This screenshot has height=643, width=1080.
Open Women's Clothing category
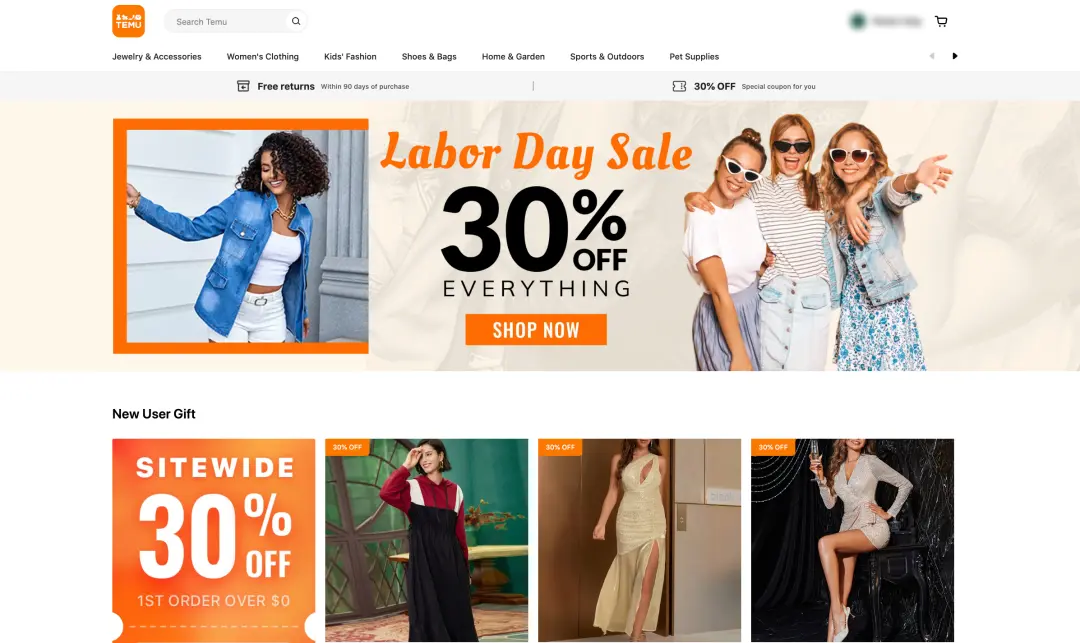coord(262,56)
